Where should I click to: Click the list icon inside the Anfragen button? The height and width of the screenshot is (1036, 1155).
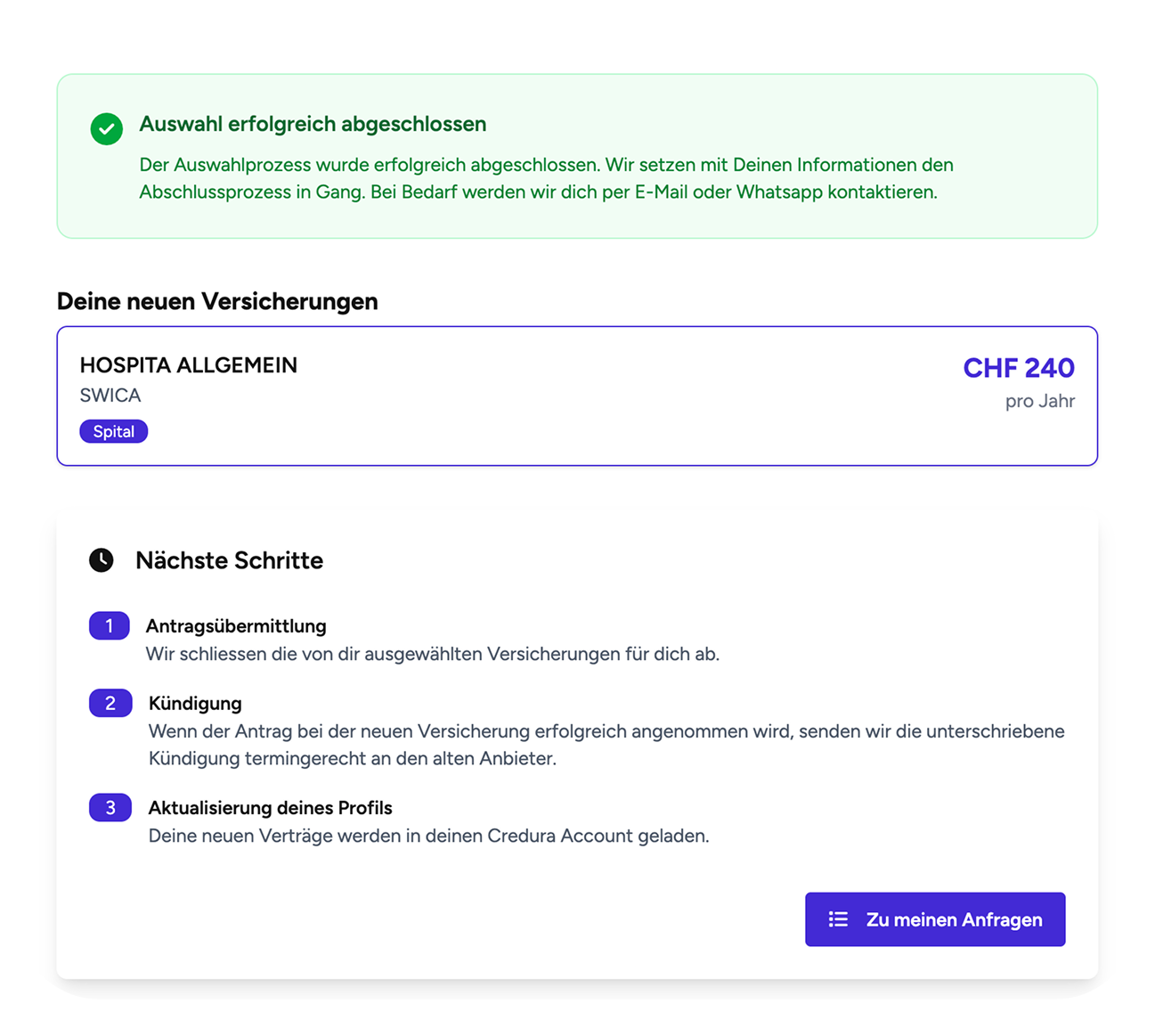tap(838, 918)
